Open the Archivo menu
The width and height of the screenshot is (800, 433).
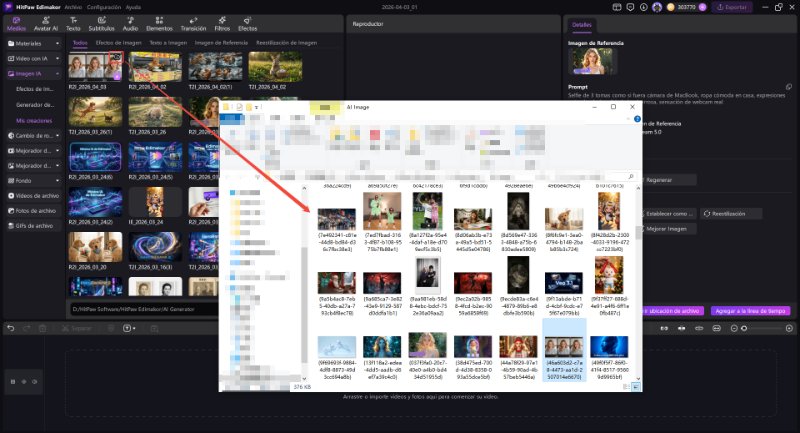(x=72, y=6)
